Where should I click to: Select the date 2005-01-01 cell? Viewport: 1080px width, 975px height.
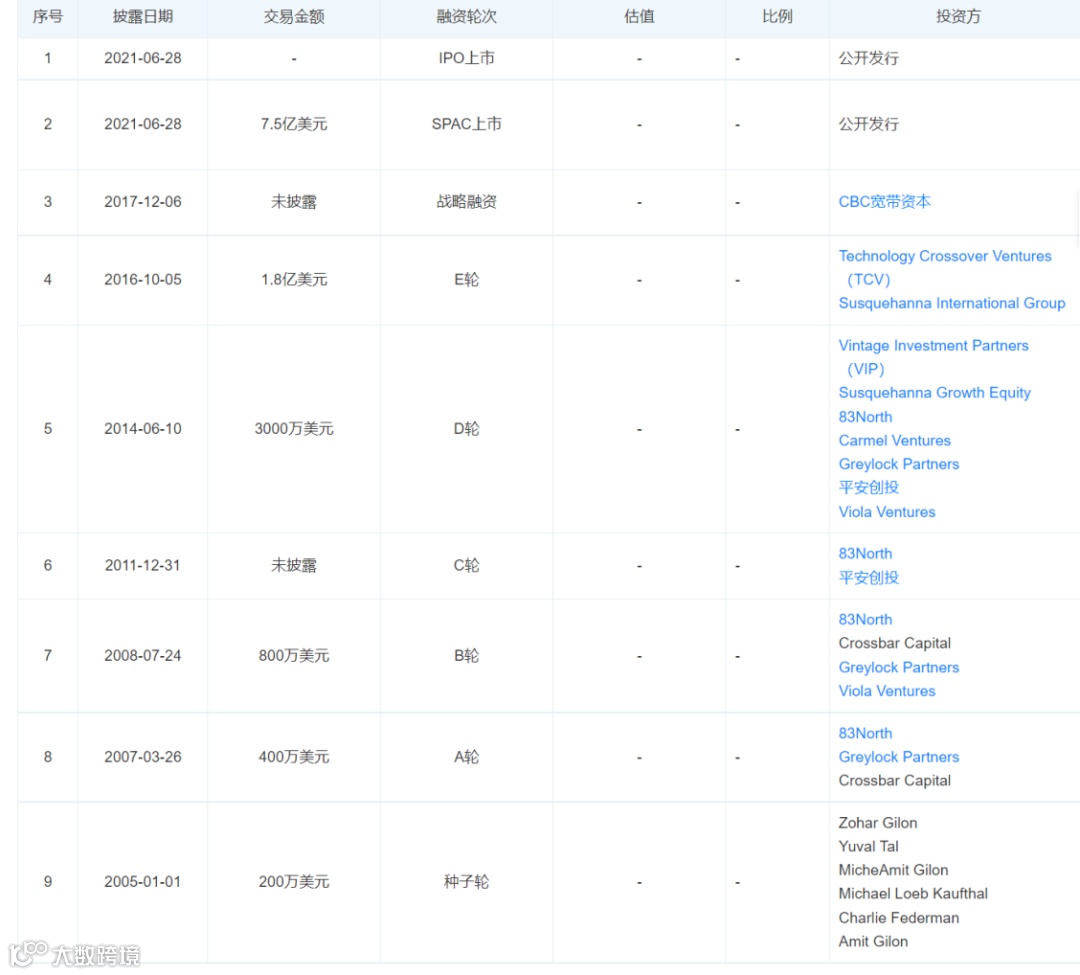[143, 882]
